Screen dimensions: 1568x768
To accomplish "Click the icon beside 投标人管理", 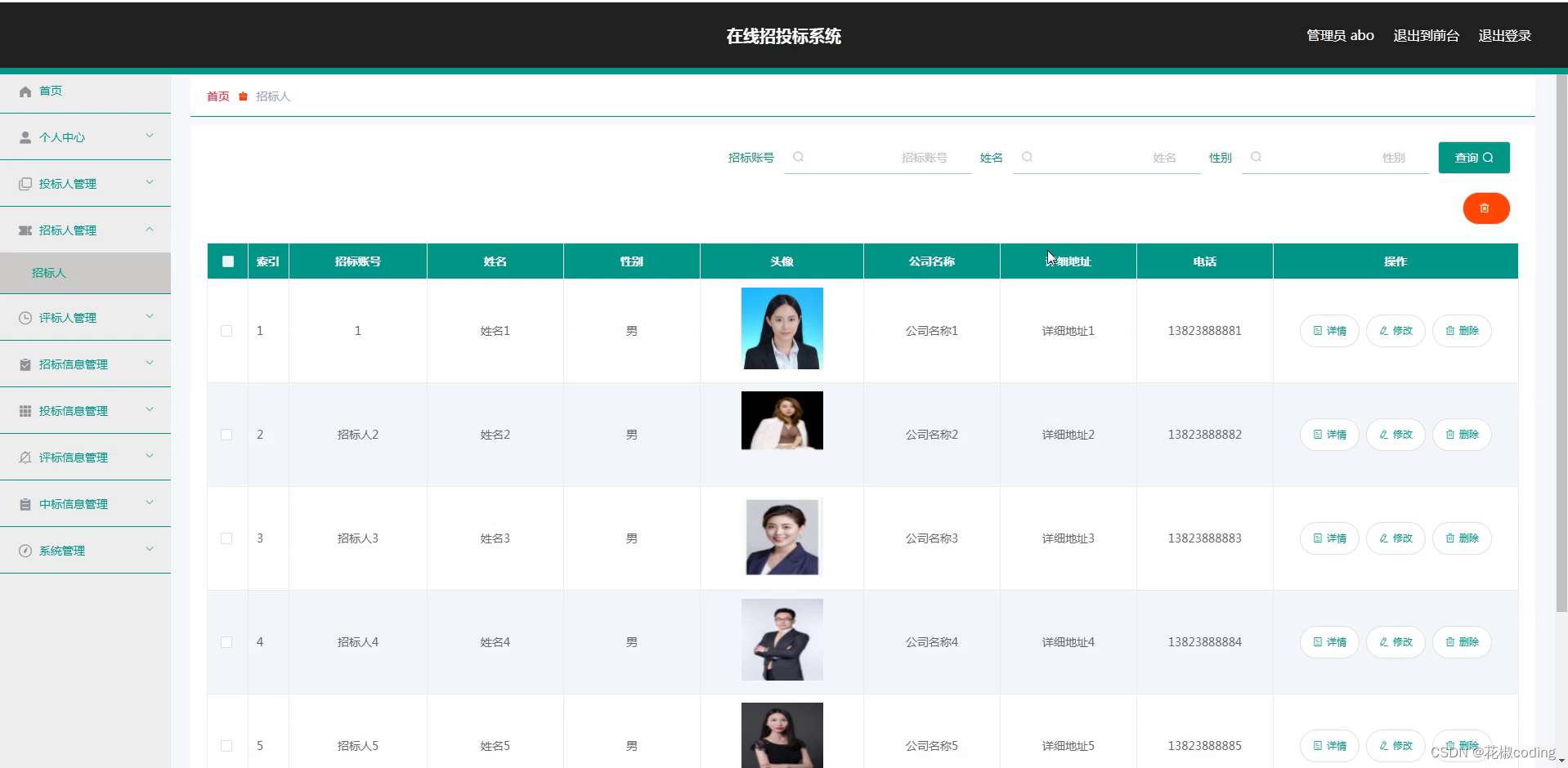I will click(25, 184).
